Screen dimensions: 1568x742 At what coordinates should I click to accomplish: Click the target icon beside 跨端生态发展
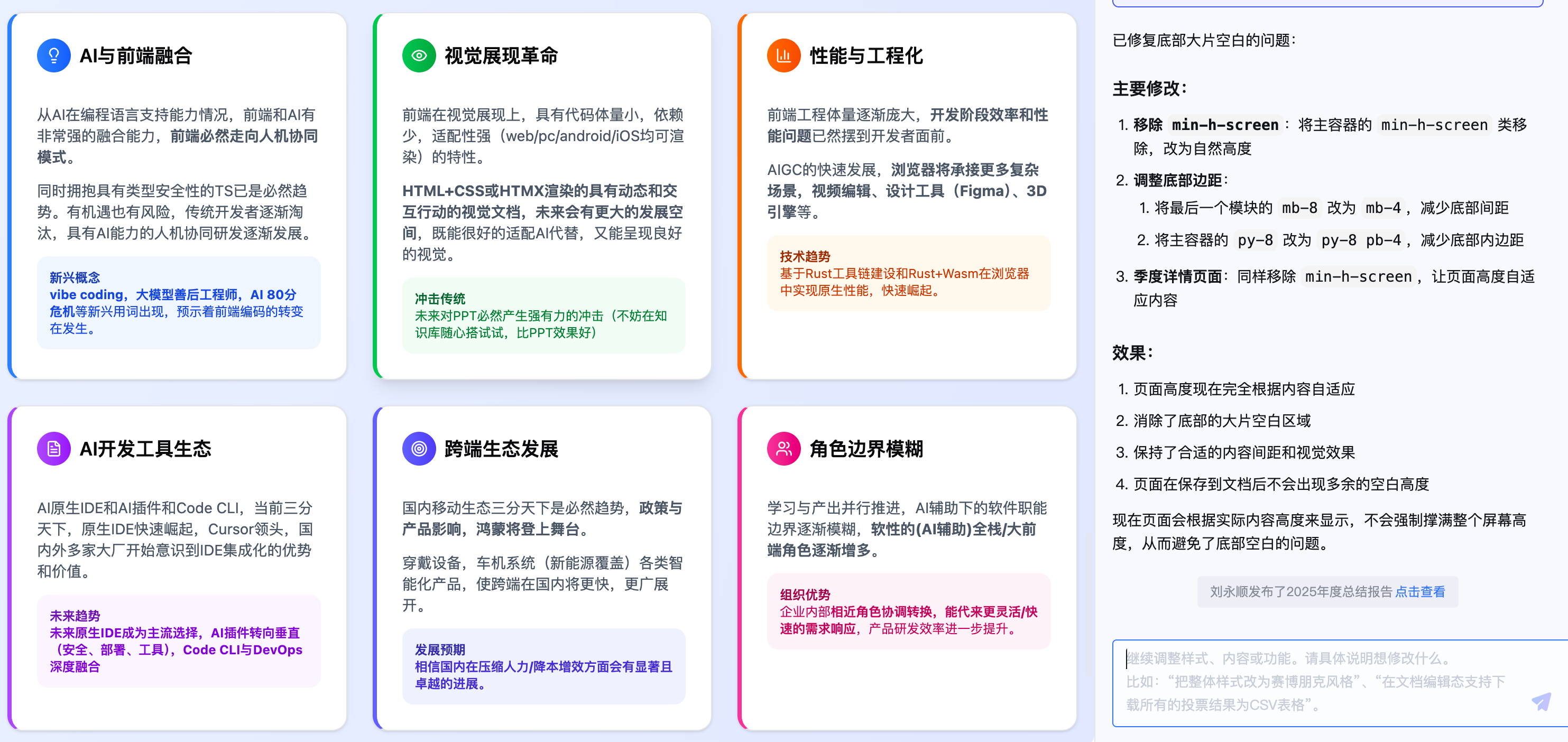[x=419, y=449]
